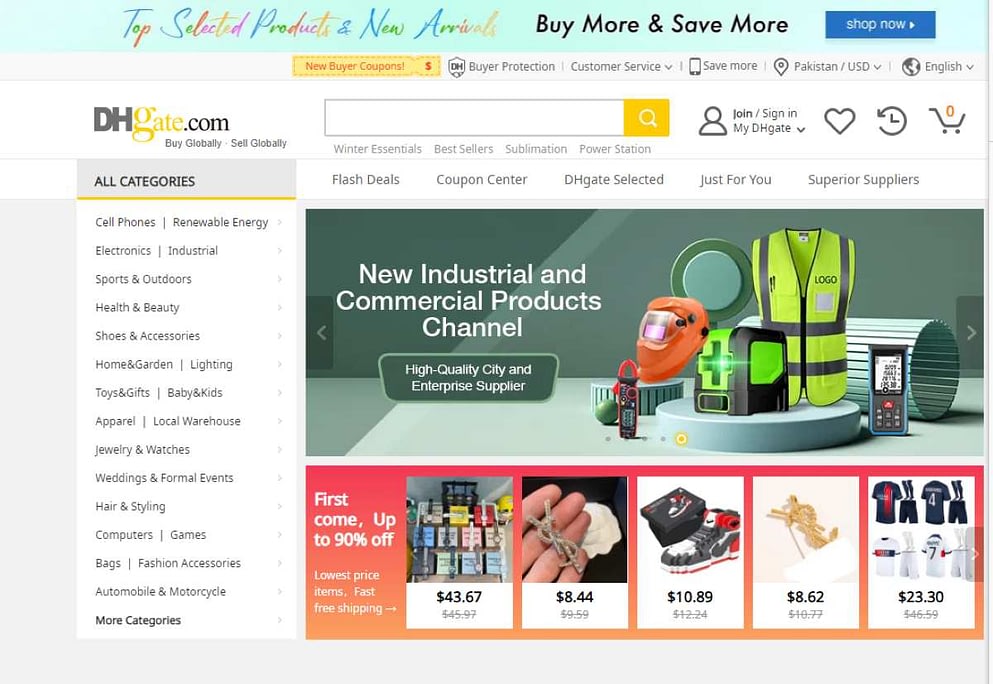This screenshot has height=684, width=993.
Task: Click the user profile icon
Action: pyautogui.click(x=712, y=120)
